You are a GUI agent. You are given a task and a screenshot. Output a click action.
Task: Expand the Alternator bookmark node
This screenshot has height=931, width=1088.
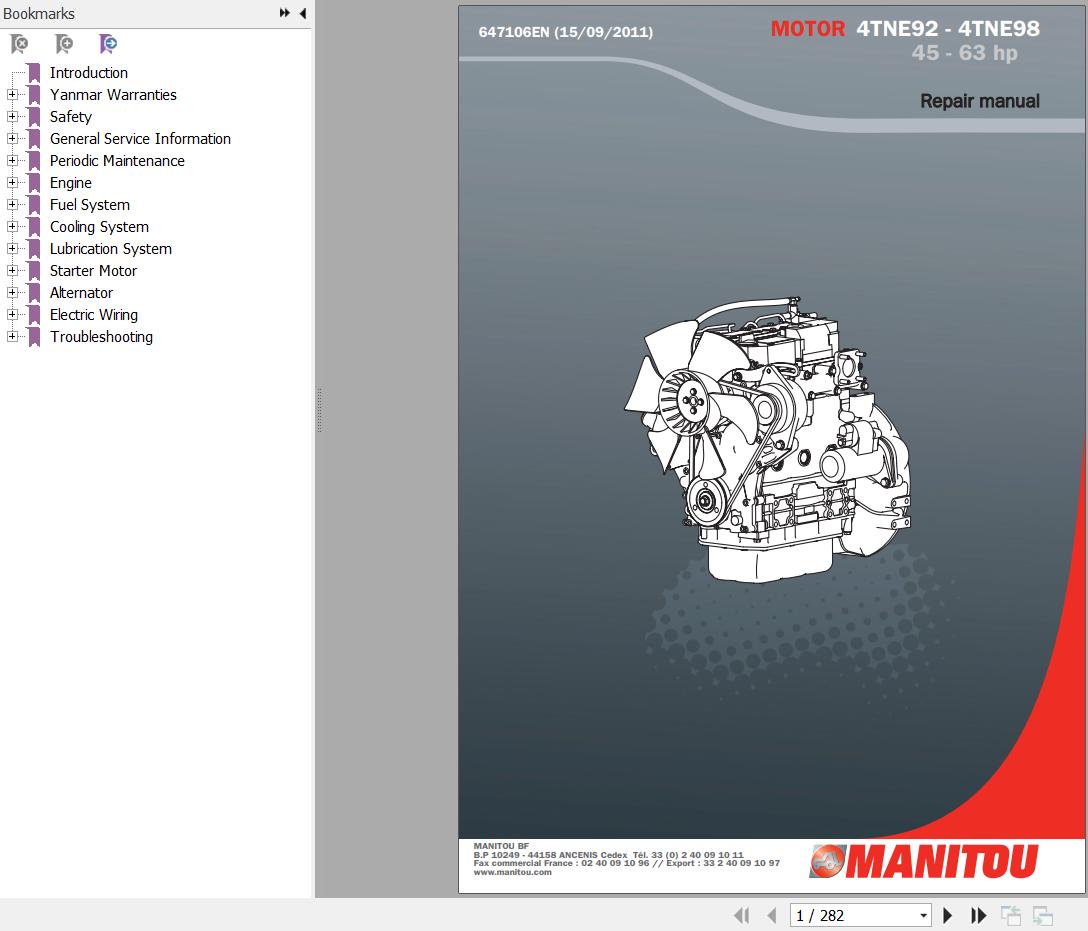pyautogui.click(x=12, y=293)
